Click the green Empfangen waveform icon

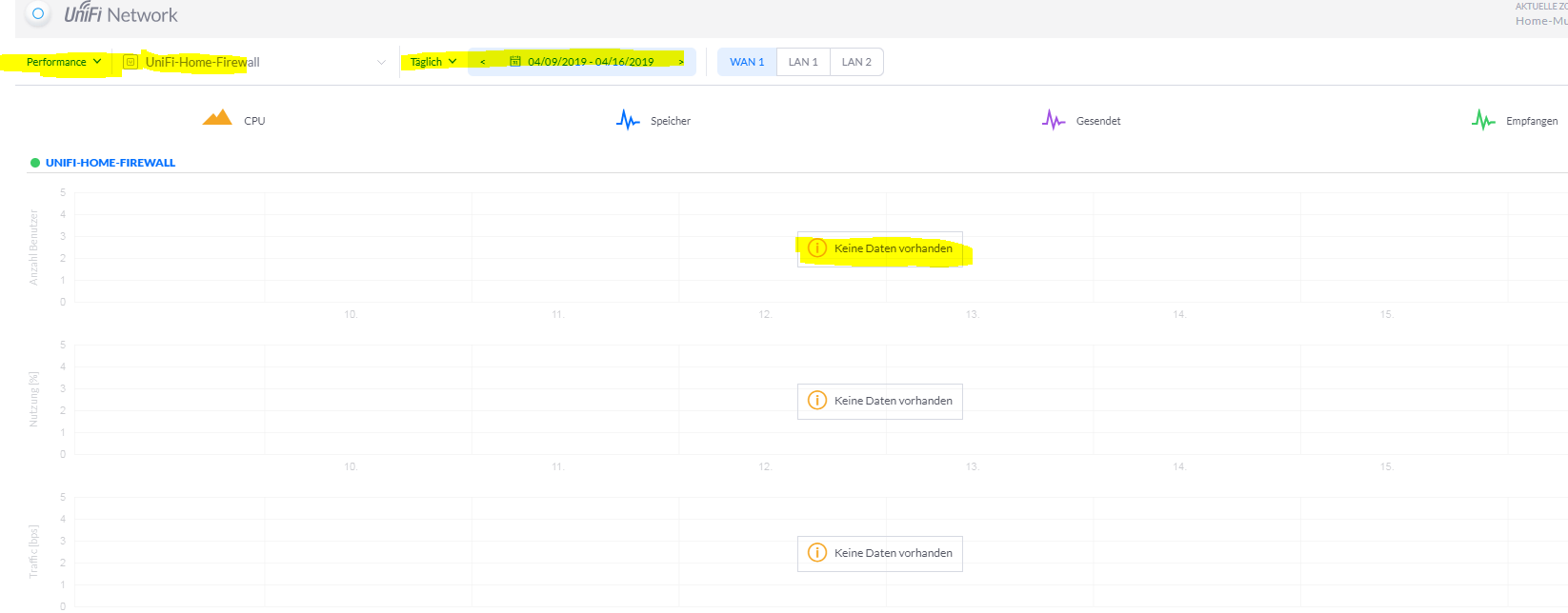tap(1482, 120)
